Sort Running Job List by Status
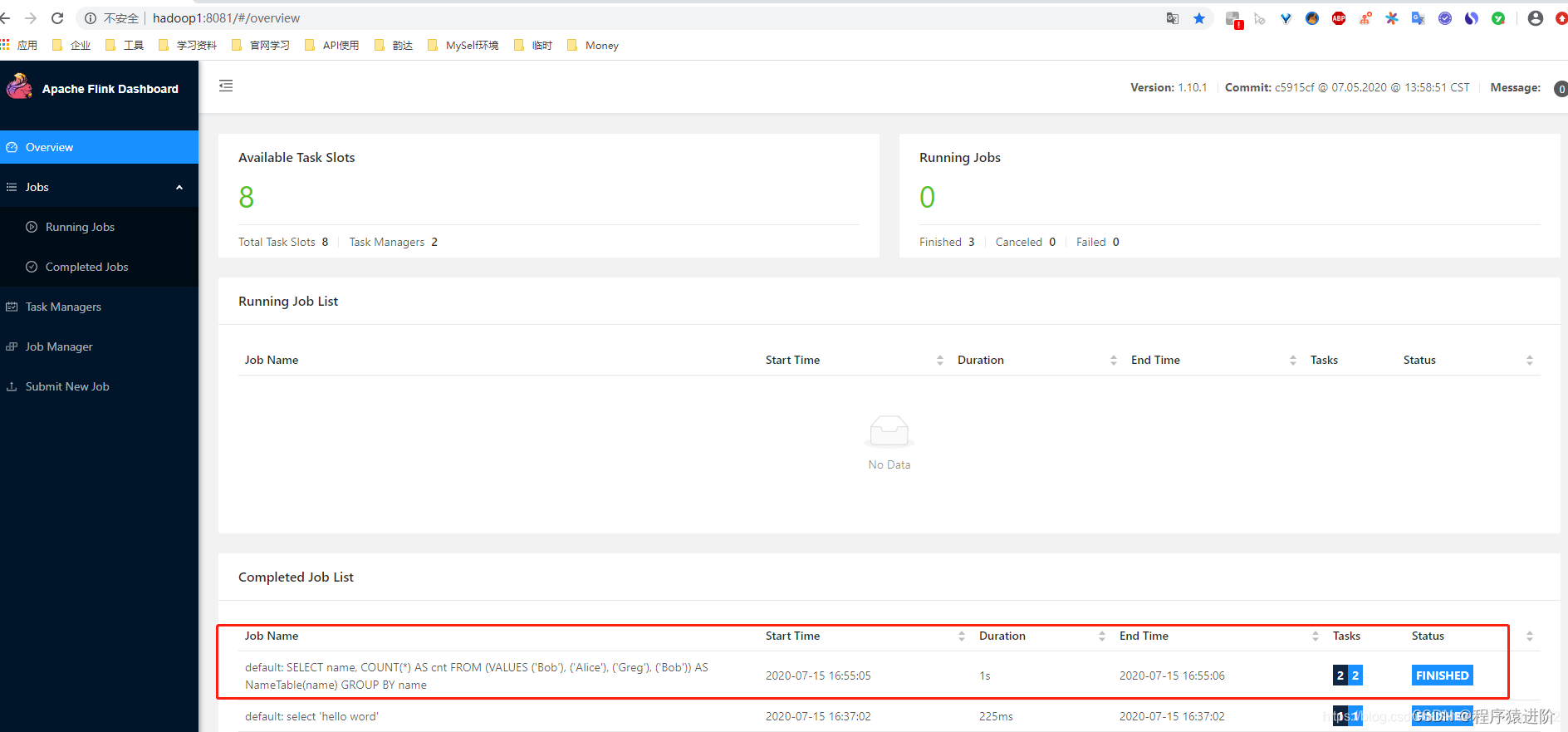1568x732 pixels. click(x=1529, y=360)
